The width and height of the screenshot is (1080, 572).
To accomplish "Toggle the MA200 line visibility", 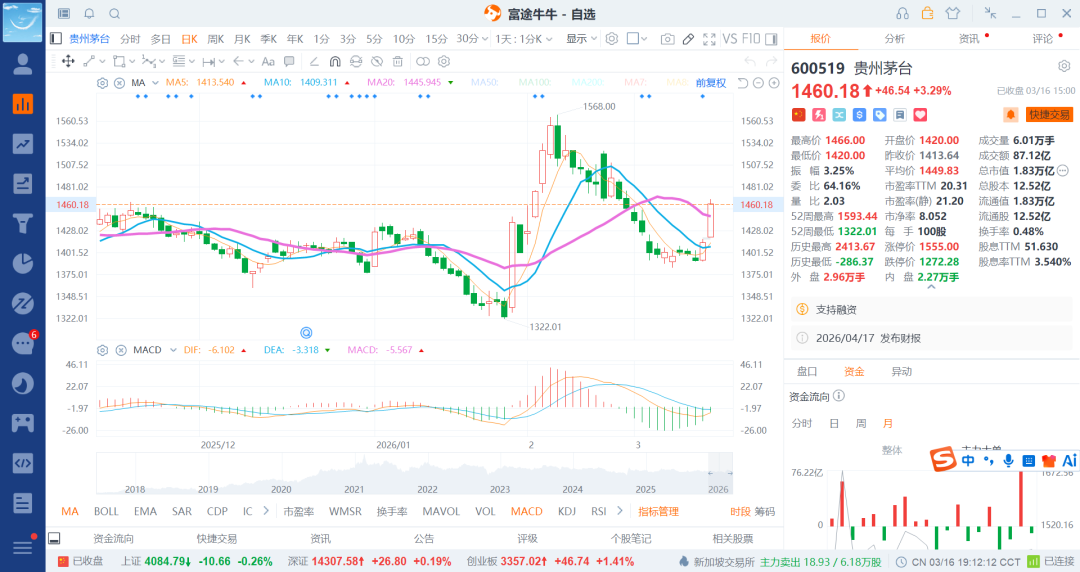I will pos(588,83).
